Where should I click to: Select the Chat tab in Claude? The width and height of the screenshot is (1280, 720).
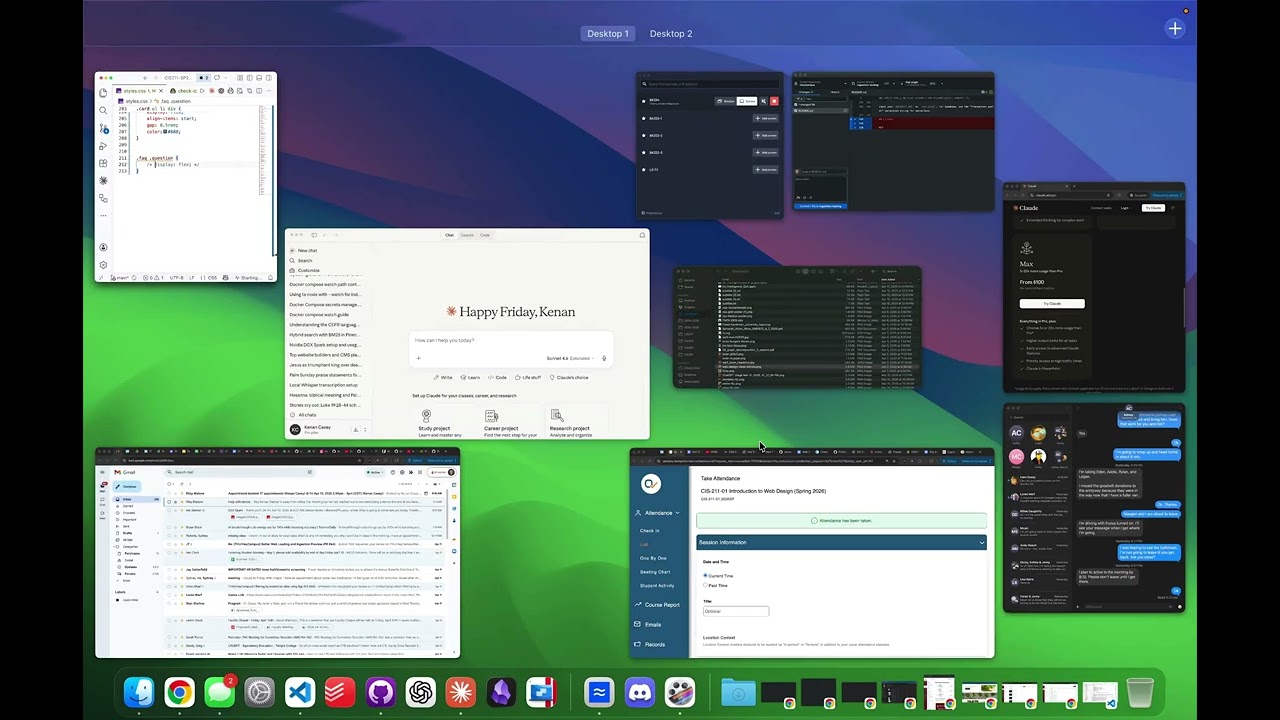450,235
